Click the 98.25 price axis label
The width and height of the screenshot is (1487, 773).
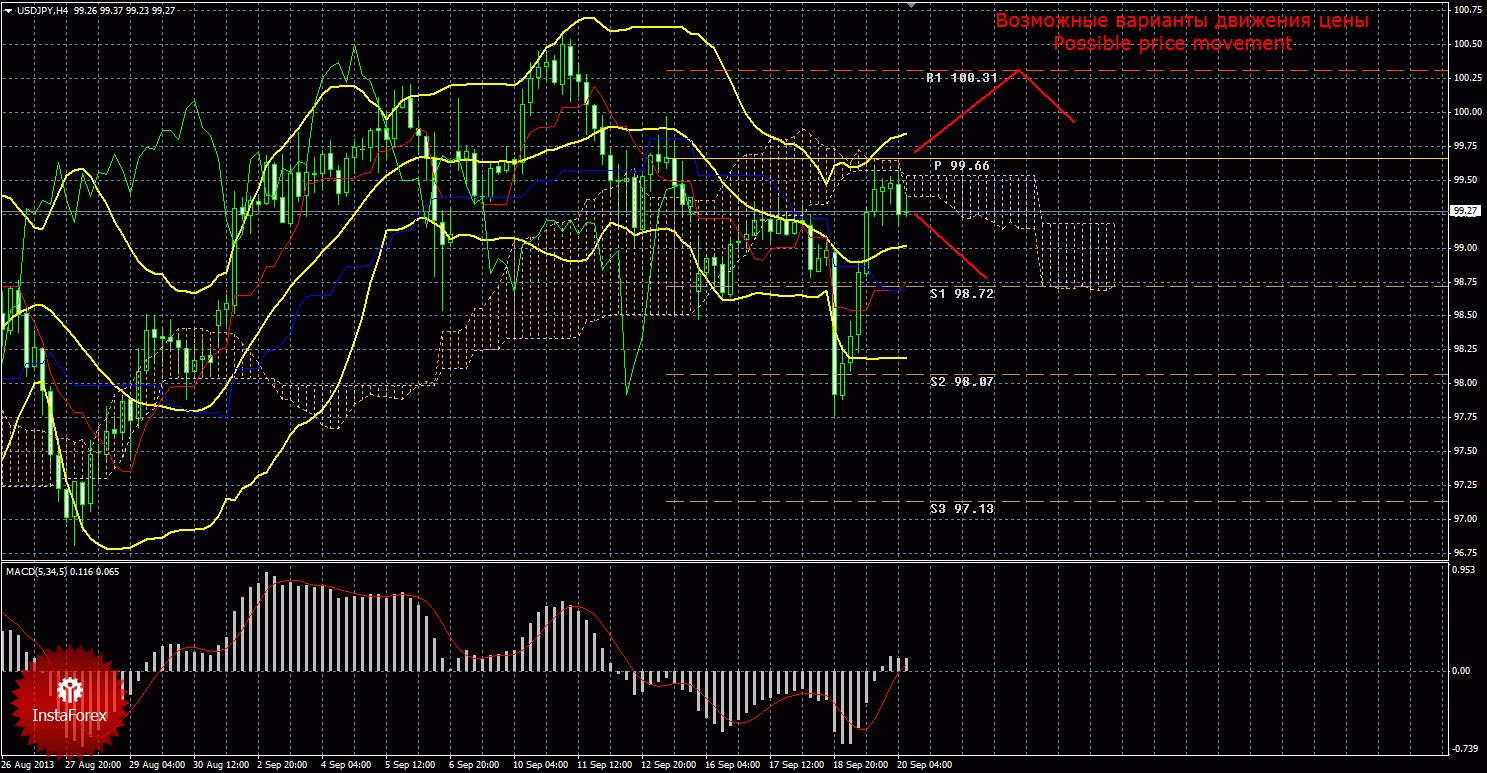coord(1465,349)
